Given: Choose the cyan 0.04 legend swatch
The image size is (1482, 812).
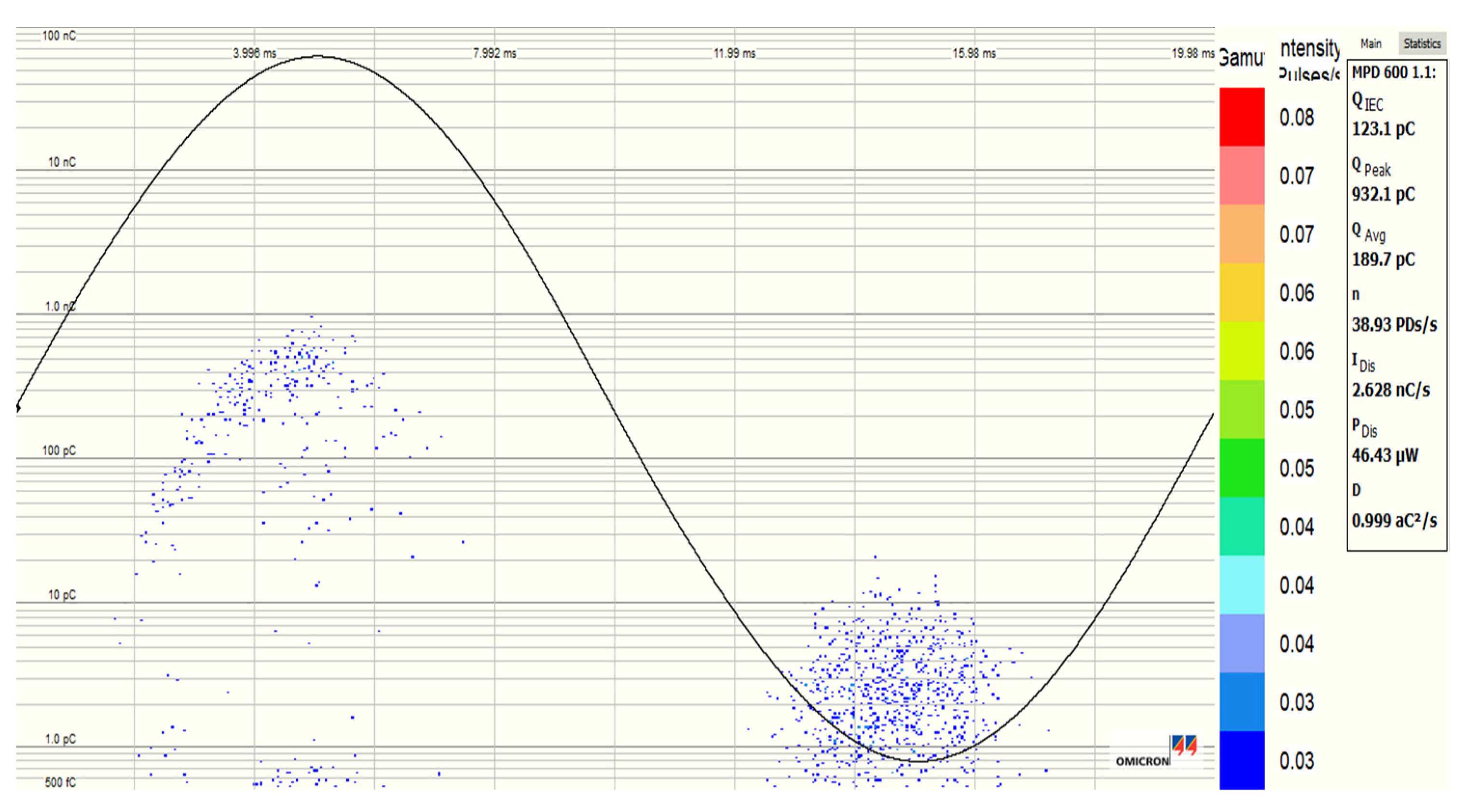Looking at the screenshot, I should pos(1242,584).
